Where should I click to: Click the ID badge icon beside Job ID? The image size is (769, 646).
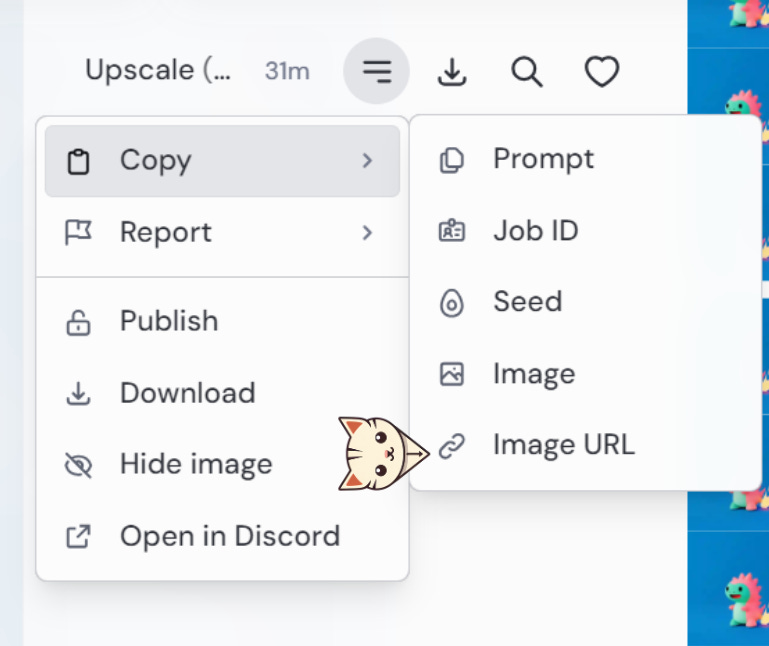click(x=452, y=230)
